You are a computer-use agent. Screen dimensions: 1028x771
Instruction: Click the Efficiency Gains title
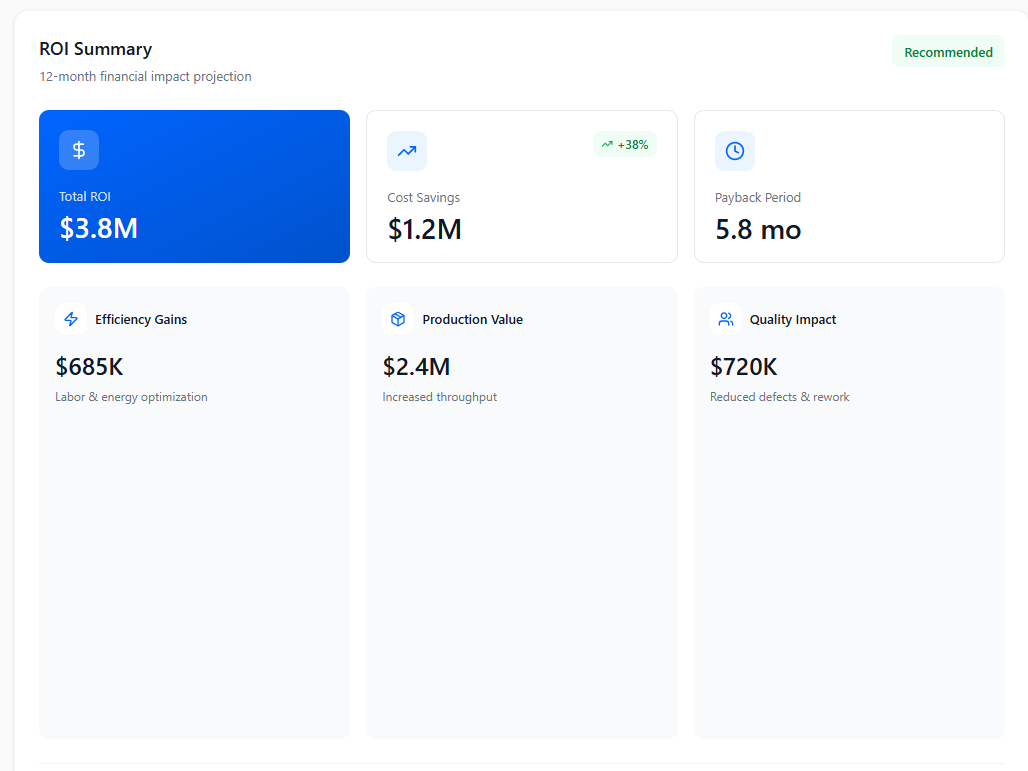pyautogui.click(x=141, y=320)
